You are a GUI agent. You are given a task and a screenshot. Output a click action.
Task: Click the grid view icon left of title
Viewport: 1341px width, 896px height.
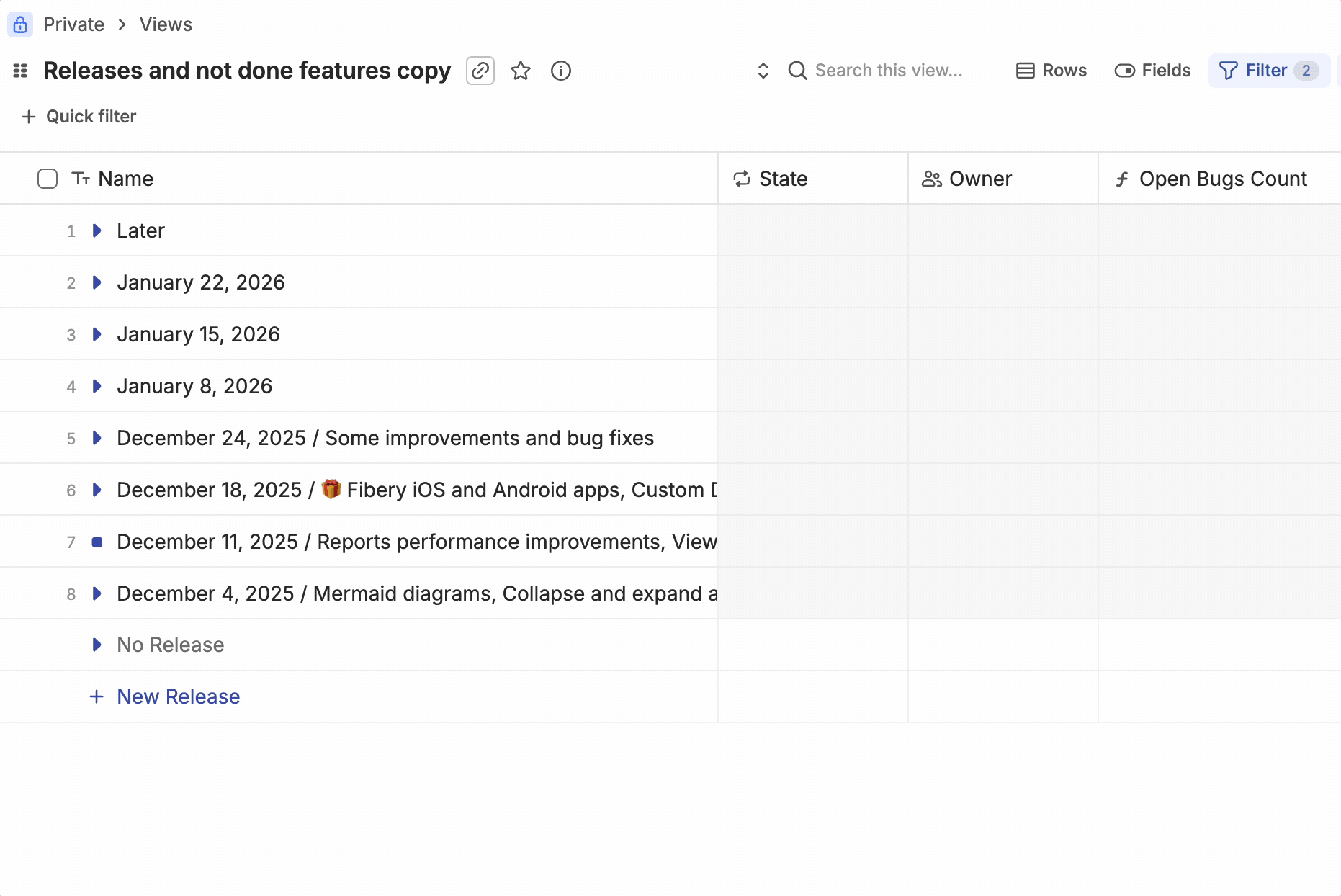20,71
